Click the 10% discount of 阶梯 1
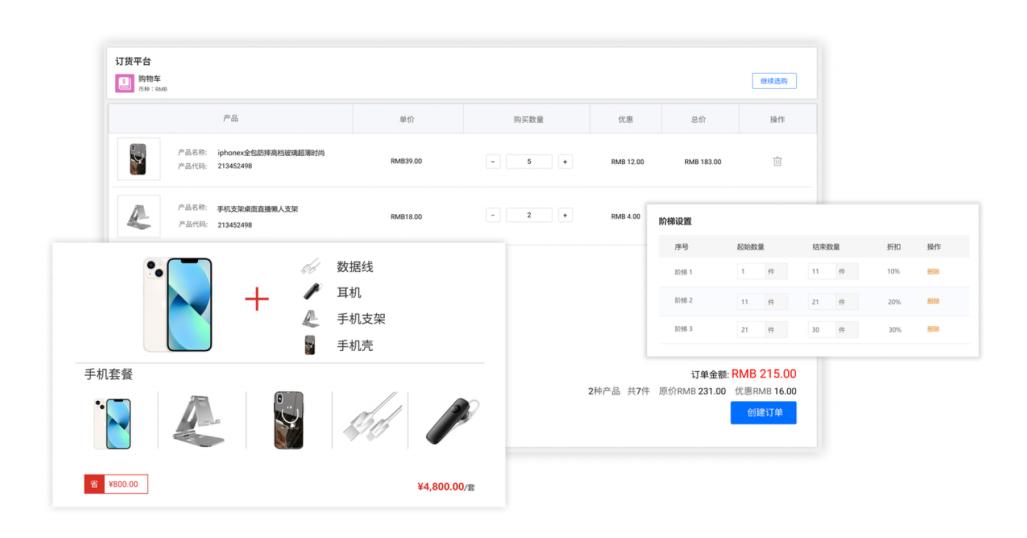Screen dimensions: 1027x538 [x=893, y=271]
